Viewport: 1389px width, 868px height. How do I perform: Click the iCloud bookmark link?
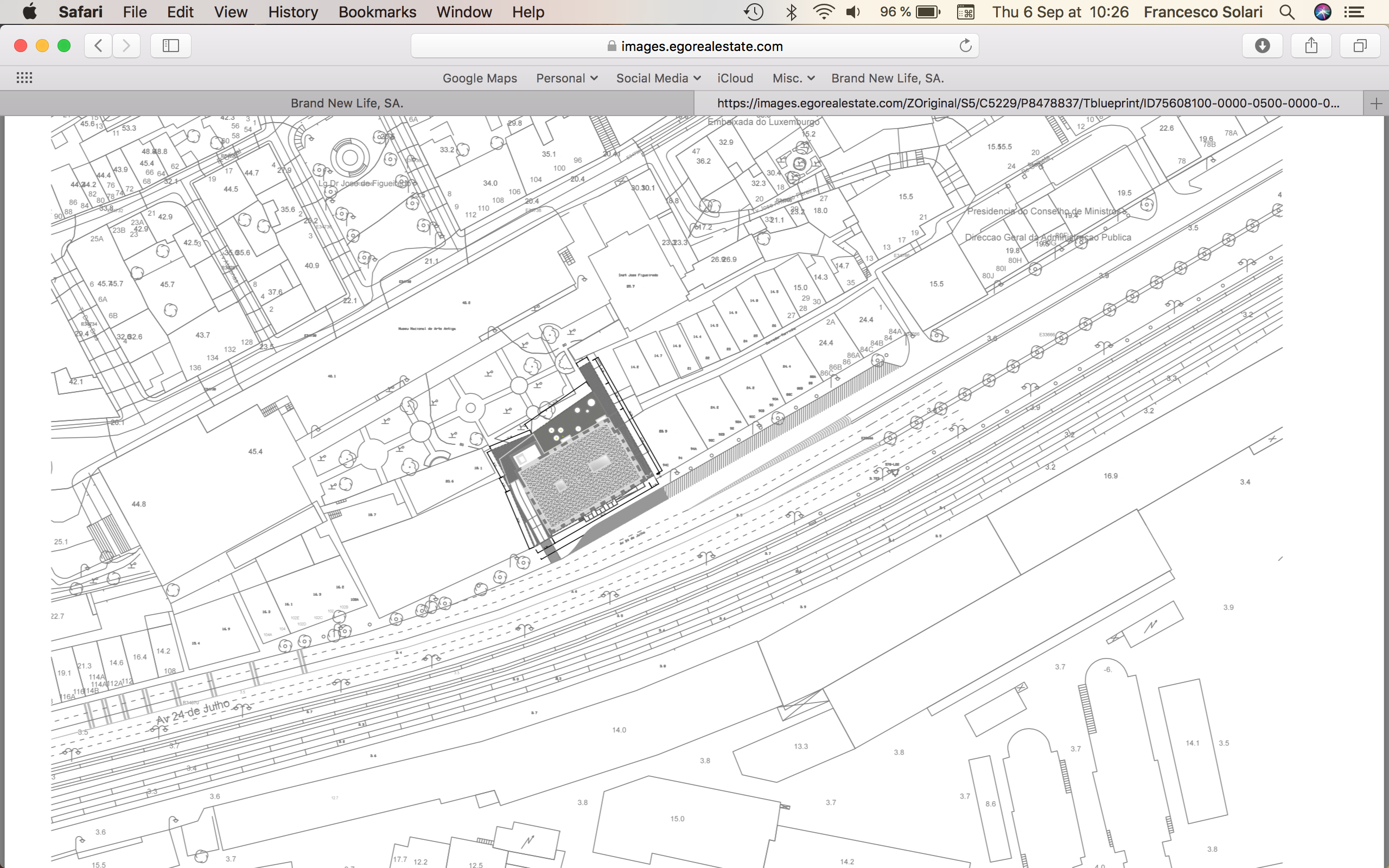(x=735, y=78)
